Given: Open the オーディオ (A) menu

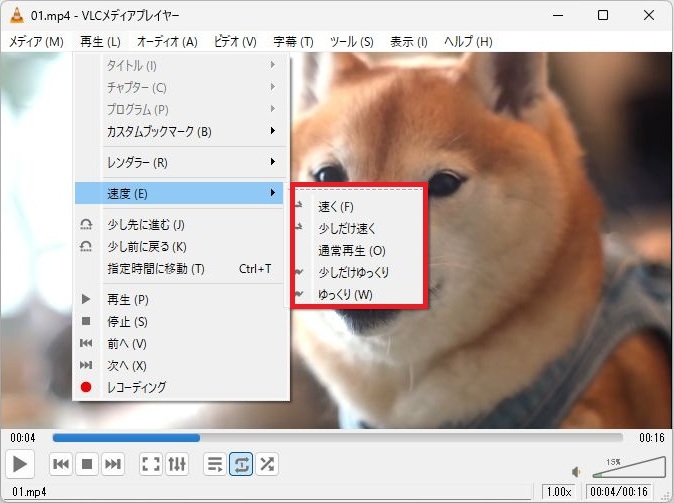Looking at the screenshot, I should (167, 42).
